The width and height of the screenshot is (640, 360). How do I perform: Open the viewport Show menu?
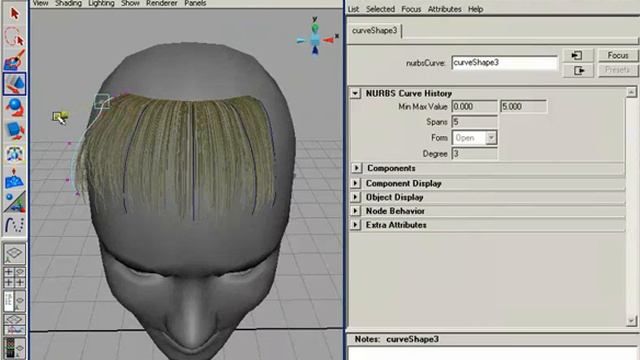click(130, 3)
